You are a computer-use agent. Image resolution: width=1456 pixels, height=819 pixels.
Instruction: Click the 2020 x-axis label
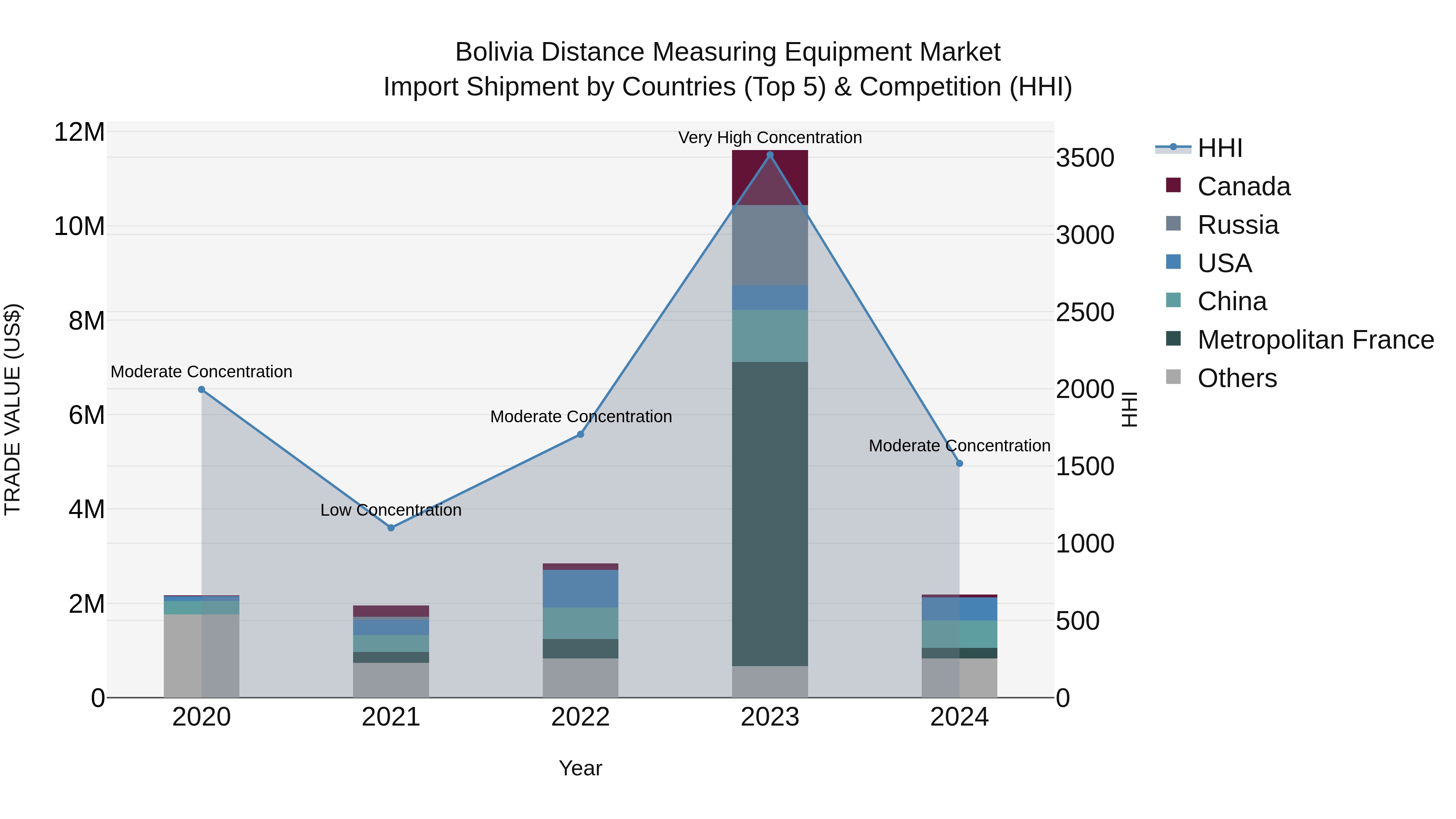point(201,717)
